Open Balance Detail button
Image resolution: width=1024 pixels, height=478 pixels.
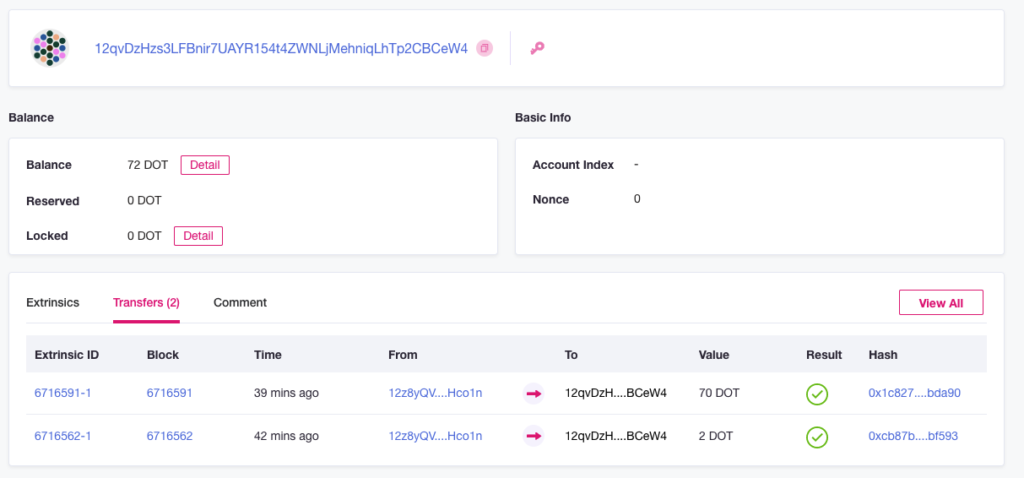pyautogui.click(x=205, y=165)
